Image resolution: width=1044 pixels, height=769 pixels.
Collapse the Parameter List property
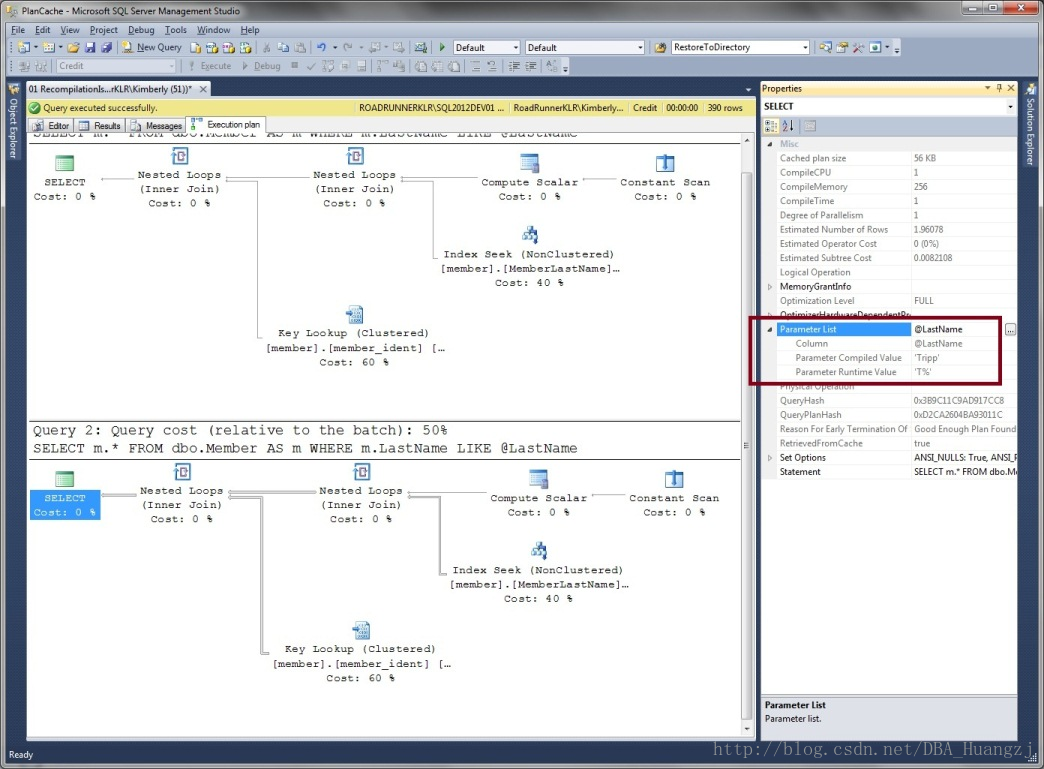click(x=770, y=330)
